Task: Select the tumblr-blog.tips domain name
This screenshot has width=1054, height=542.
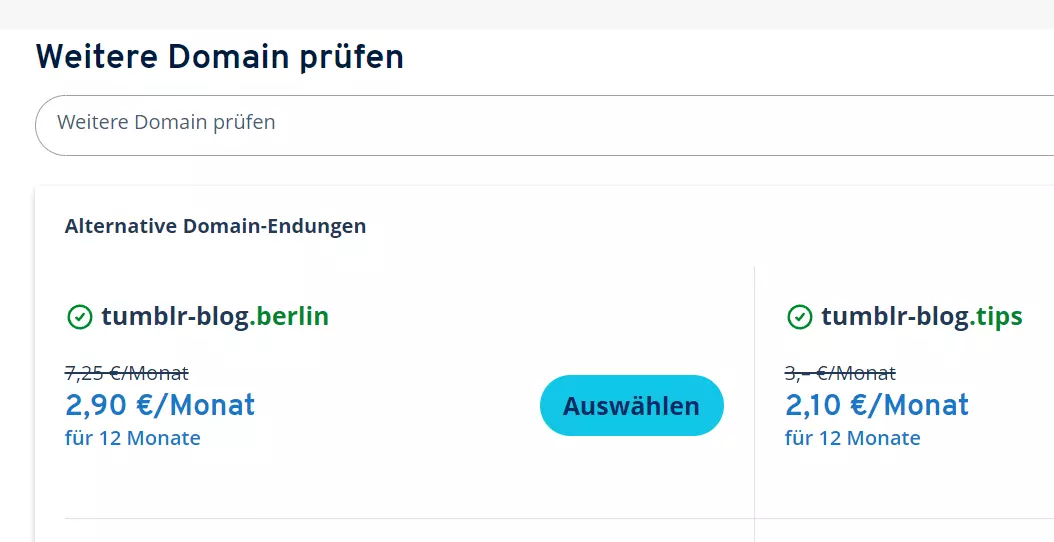Action: 921,317
